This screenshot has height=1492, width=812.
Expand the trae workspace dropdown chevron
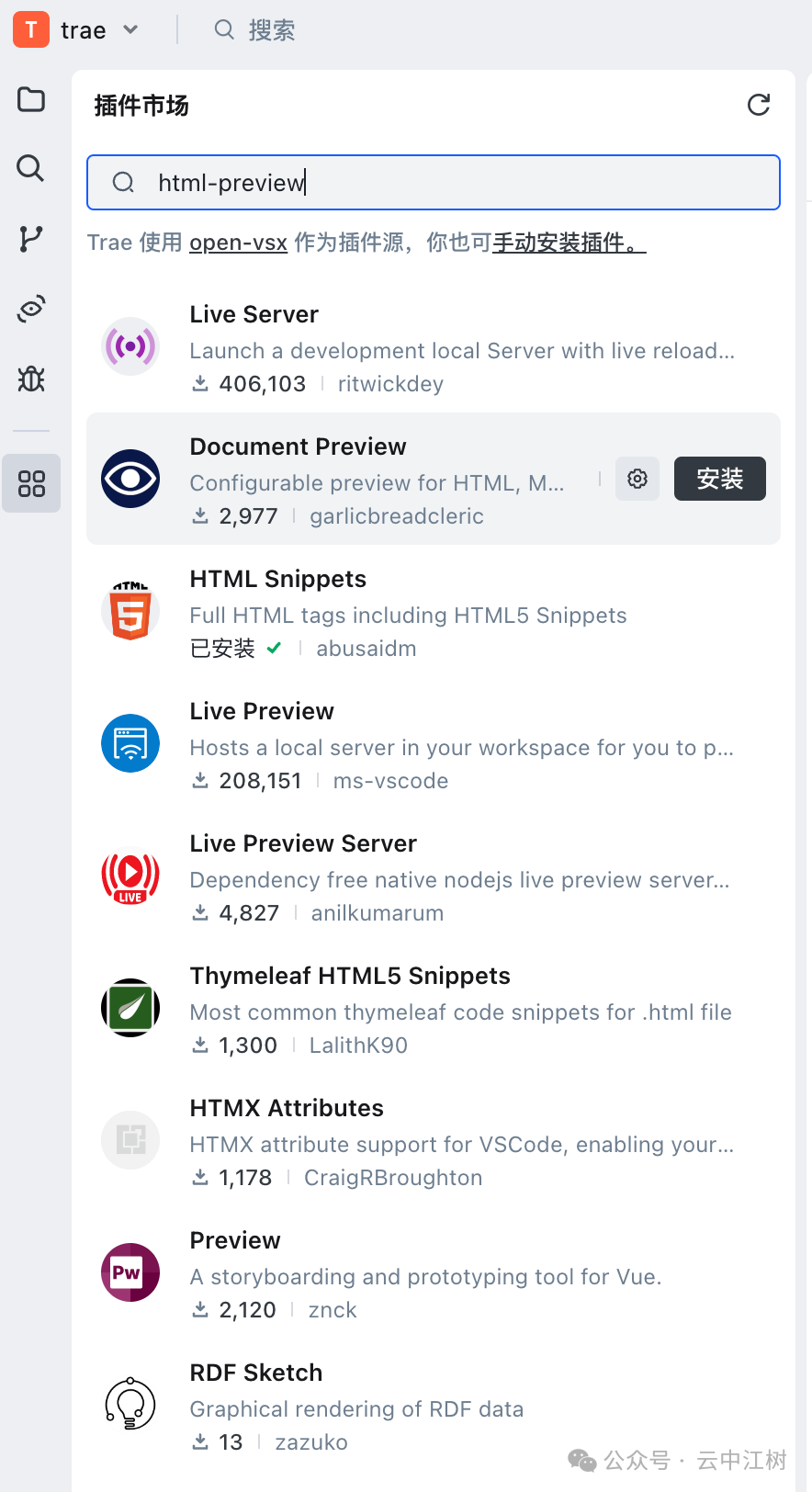(130, 29)
